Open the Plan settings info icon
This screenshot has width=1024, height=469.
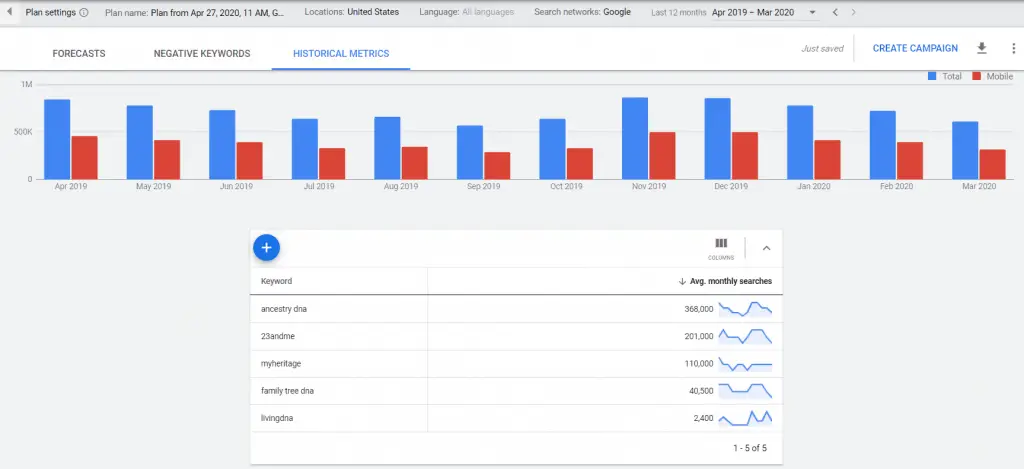84,12
